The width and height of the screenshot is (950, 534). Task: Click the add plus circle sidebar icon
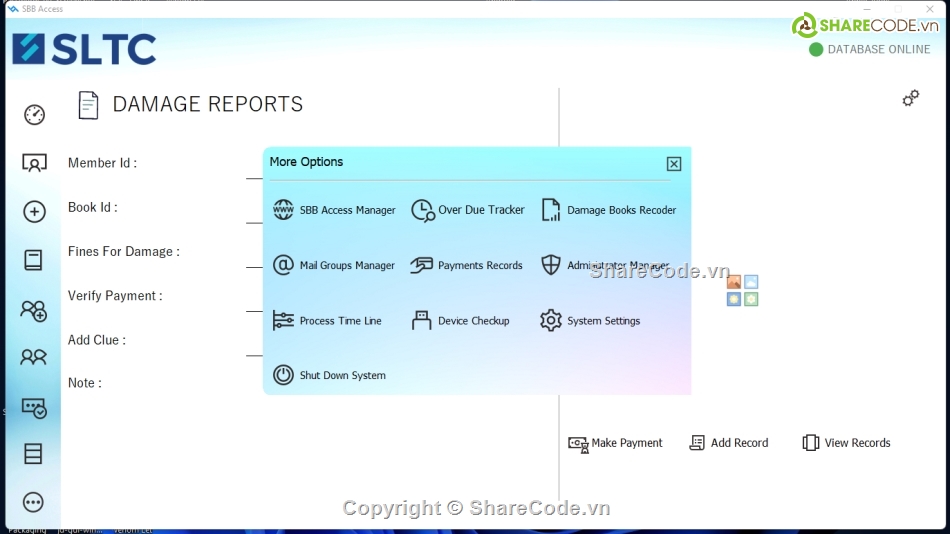(x=34, y=212)
